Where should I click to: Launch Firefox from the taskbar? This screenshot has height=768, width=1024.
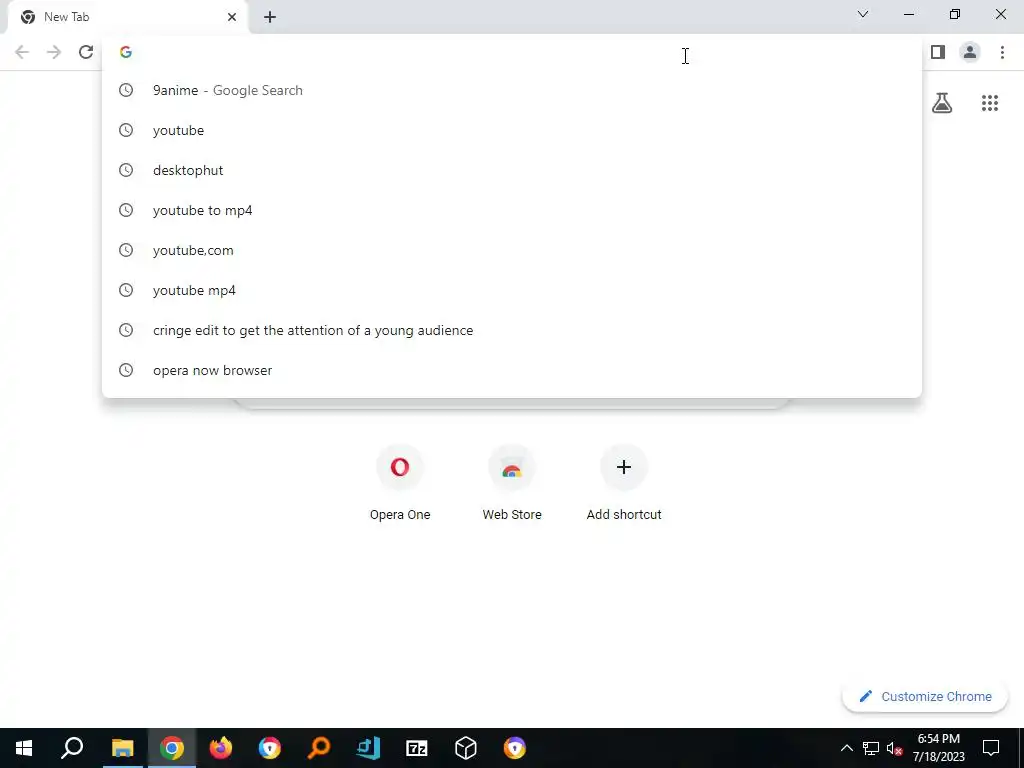tap(221, 748)
